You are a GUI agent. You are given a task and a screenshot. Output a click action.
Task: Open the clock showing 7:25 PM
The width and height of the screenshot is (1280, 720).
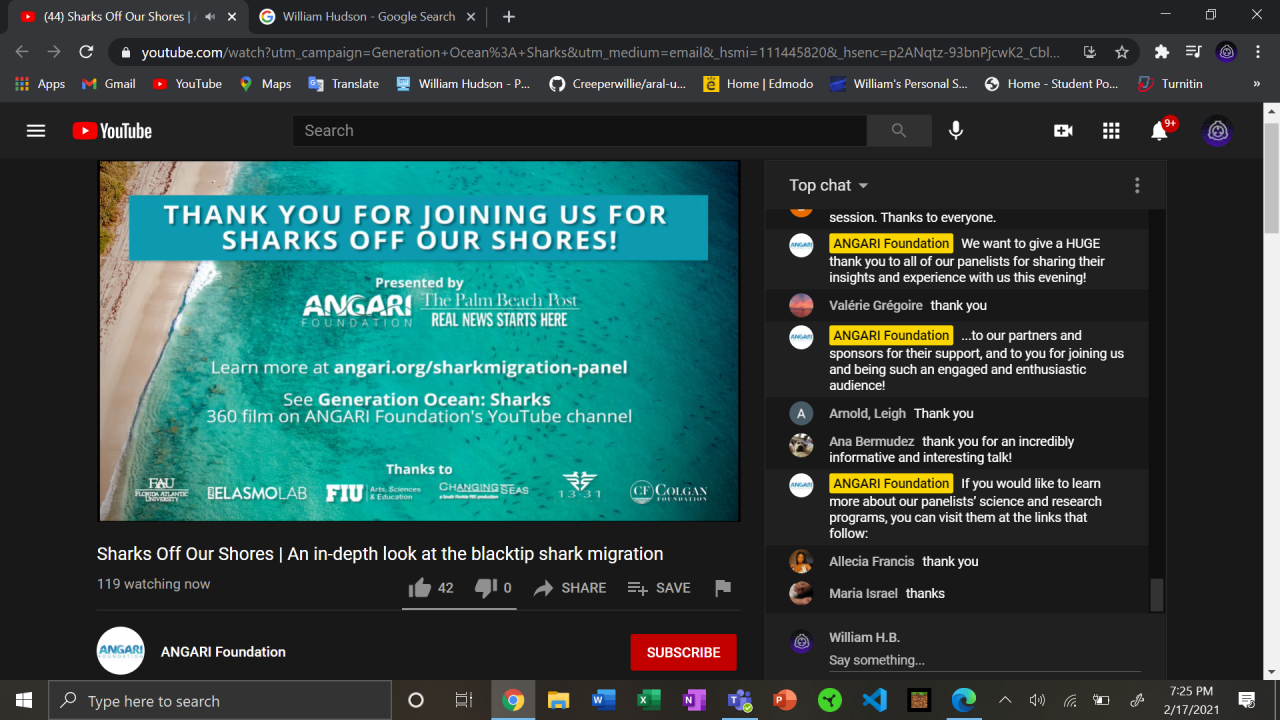tap(1190, 700)
